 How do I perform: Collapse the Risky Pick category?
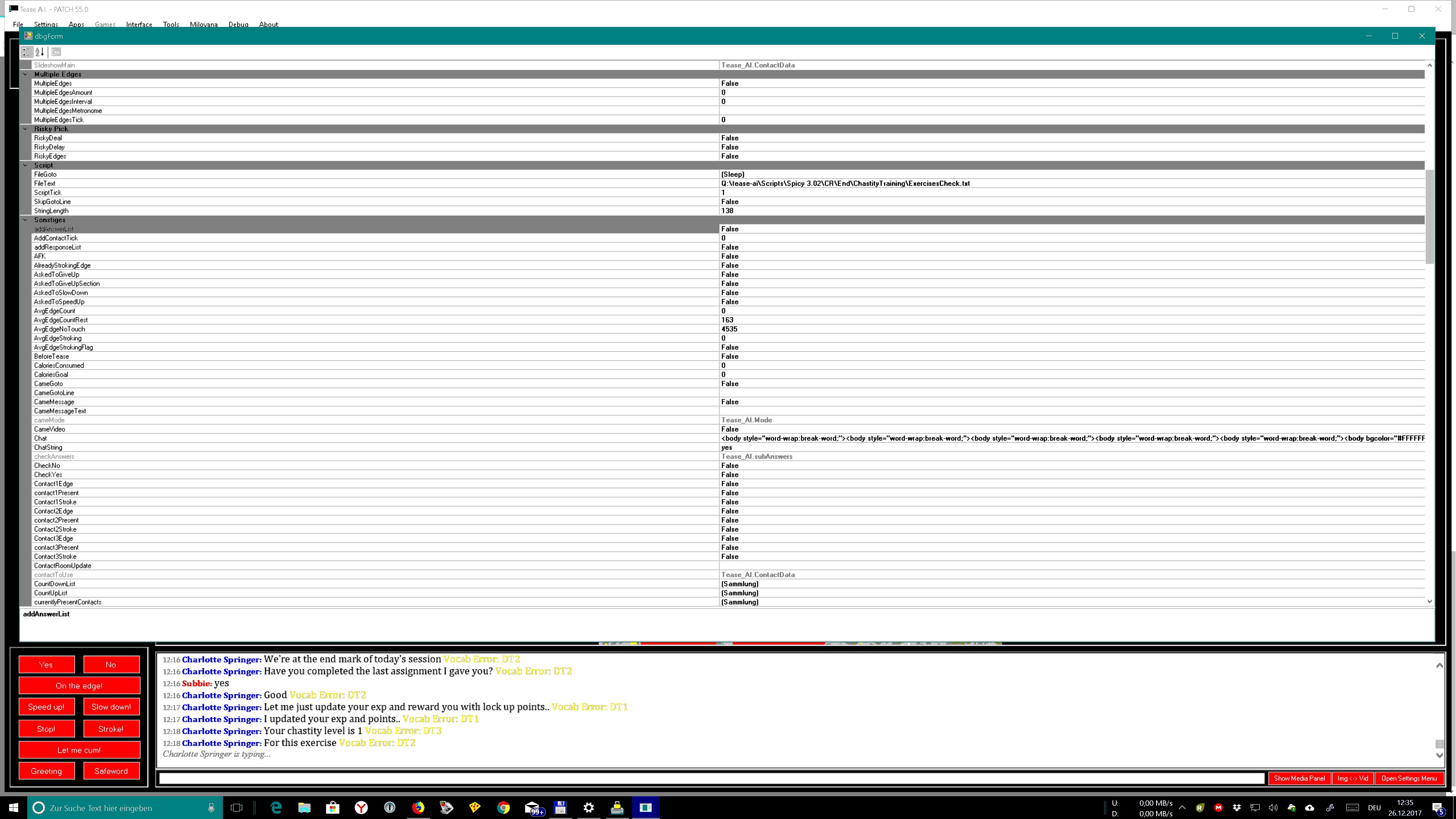coord(25,129)
